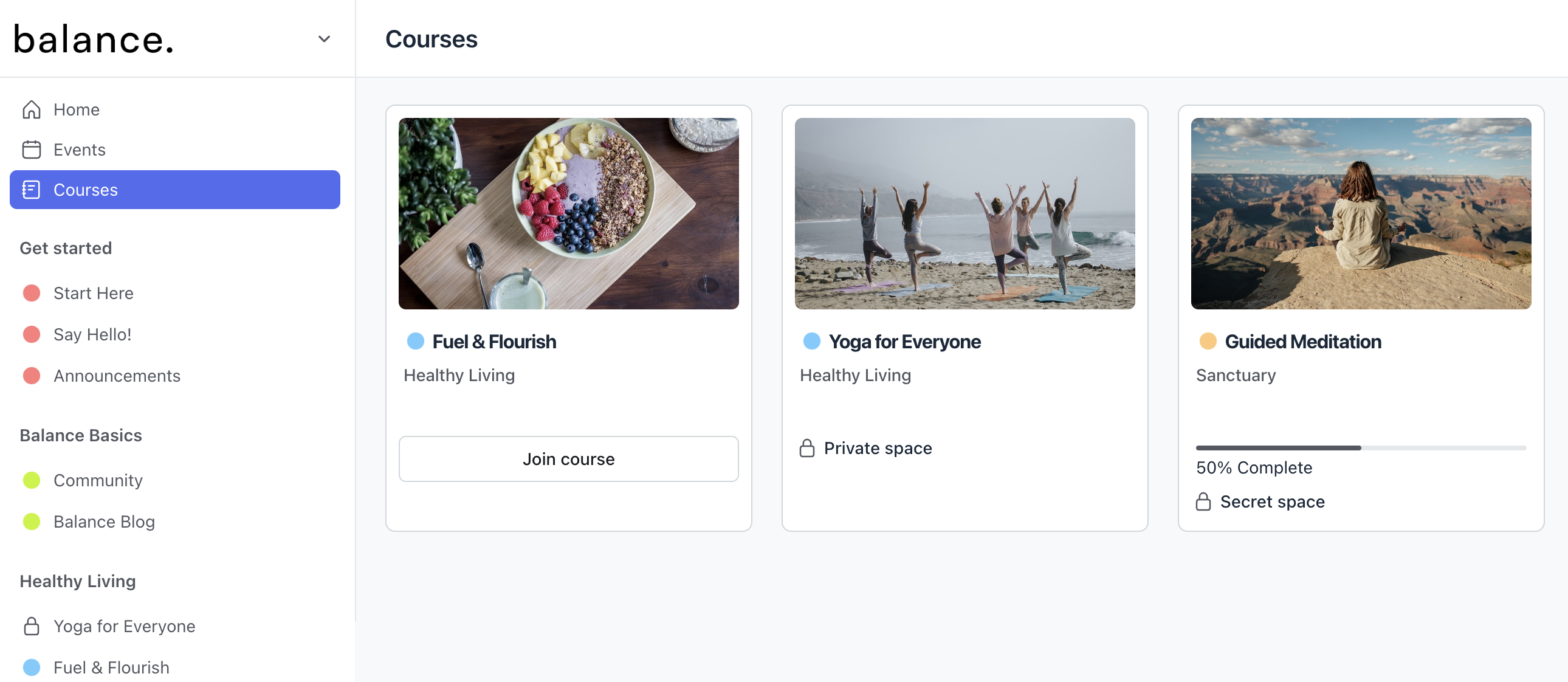The width and height of the screenshot is (1568, 682).
Task: Collapse the Healthy Living section
Action: (x=77, y=581)
